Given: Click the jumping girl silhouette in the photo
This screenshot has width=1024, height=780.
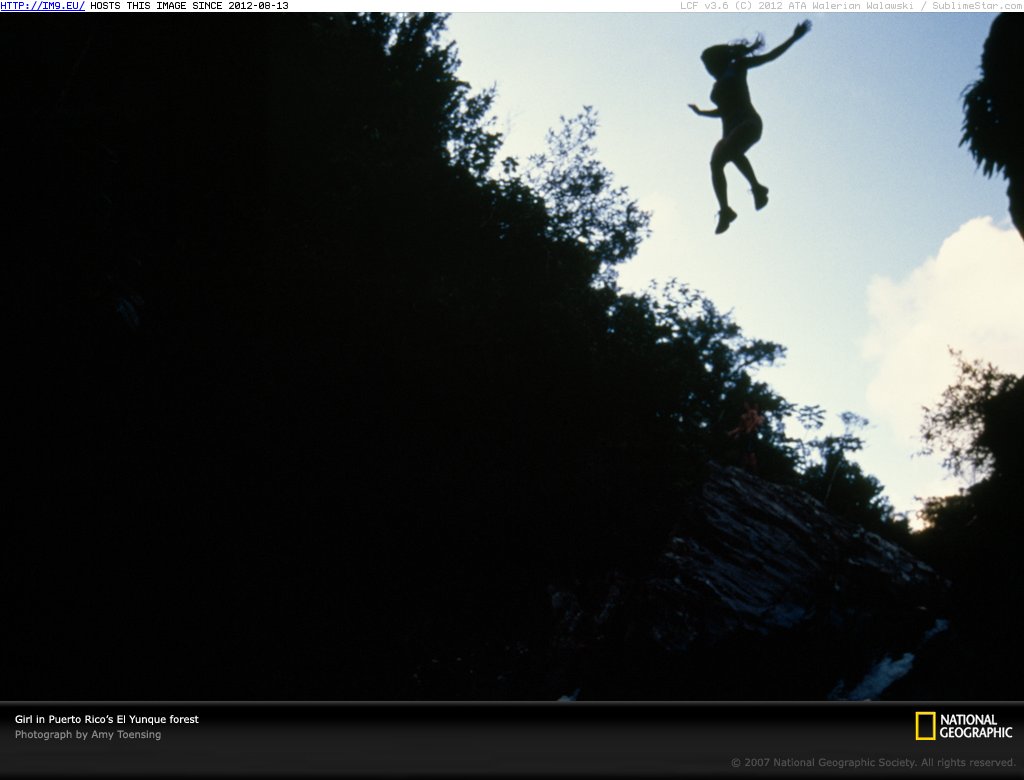Looking at the screenshot, I should point(748,127).
